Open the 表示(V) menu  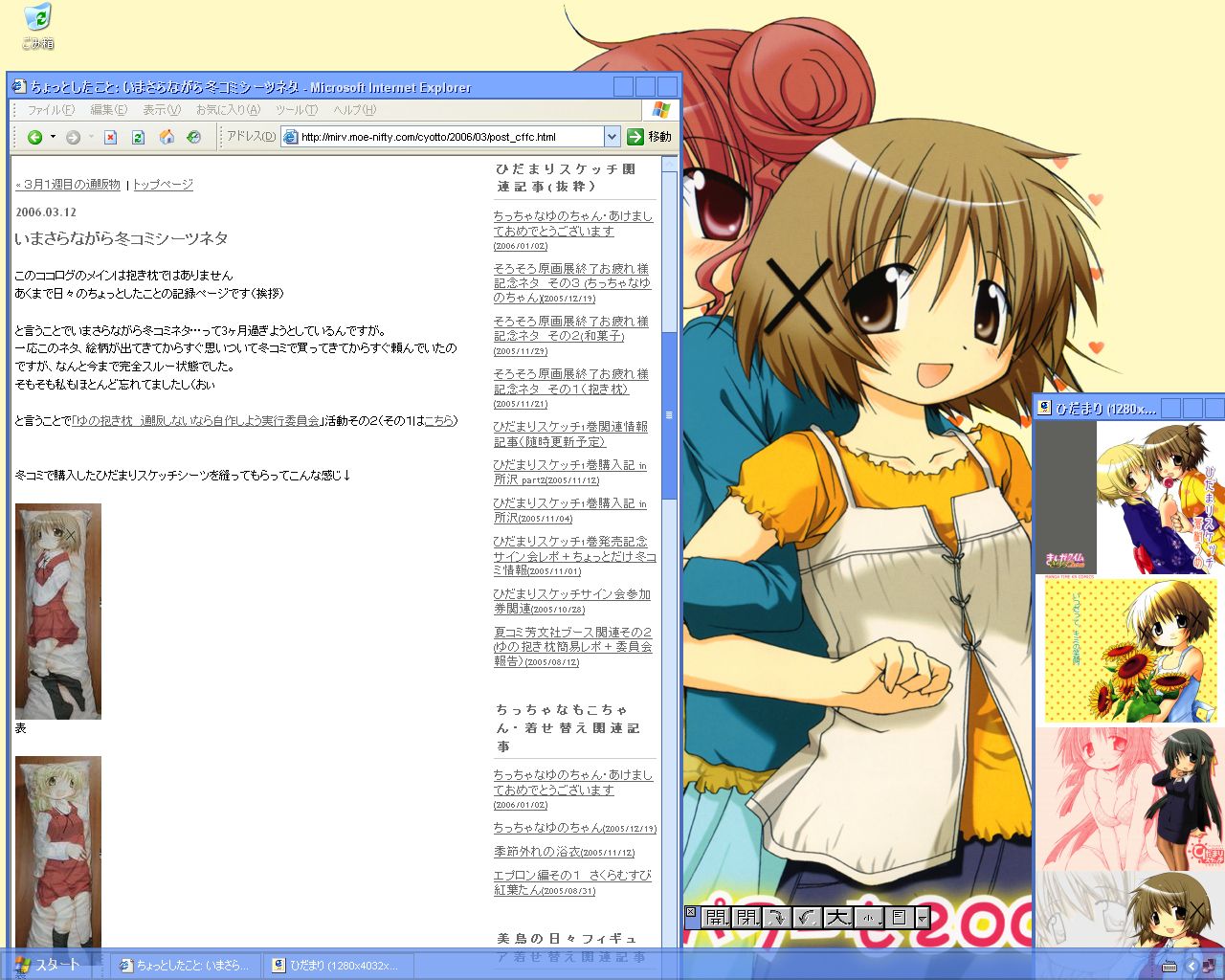click(162, 110)
